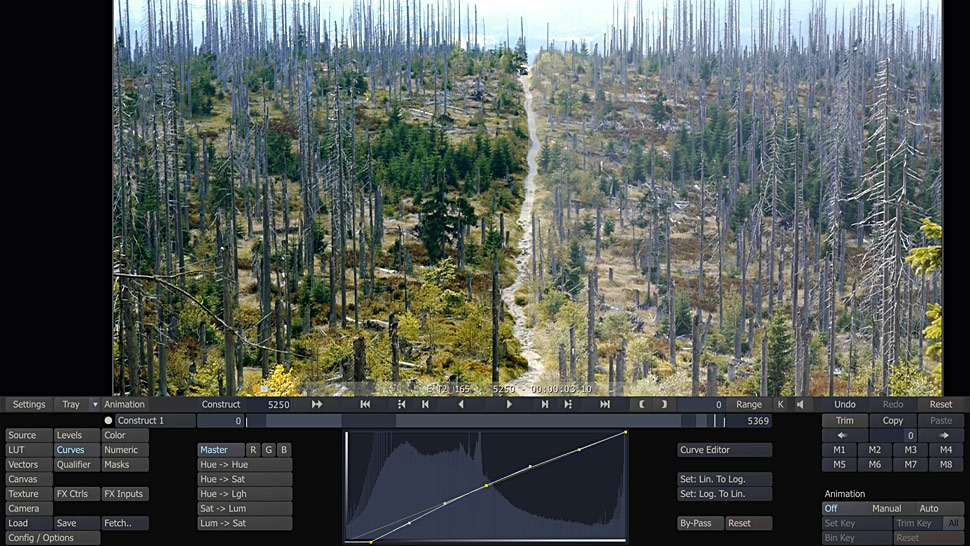Click Set: Lin. To Log. button
This screenshot has height=546, width=970.
[724, 479]
